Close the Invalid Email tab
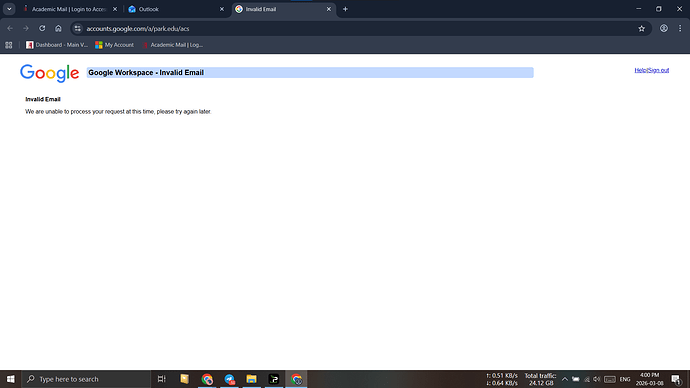 [x=329, y=9]
